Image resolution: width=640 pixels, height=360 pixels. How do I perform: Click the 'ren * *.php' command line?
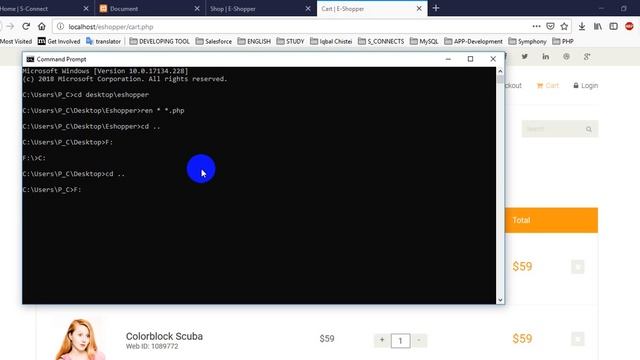[103, 111]
